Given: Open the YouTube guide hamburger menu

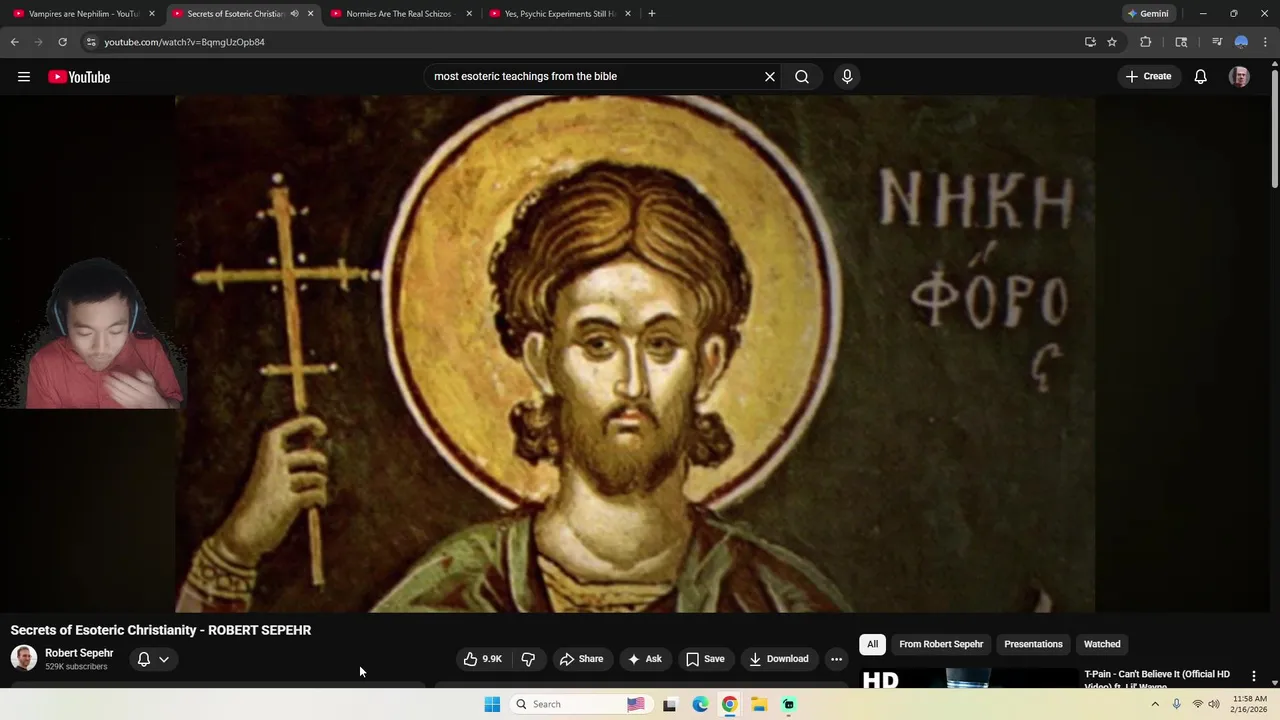Looking at the screenshot, I should [24, 77].
